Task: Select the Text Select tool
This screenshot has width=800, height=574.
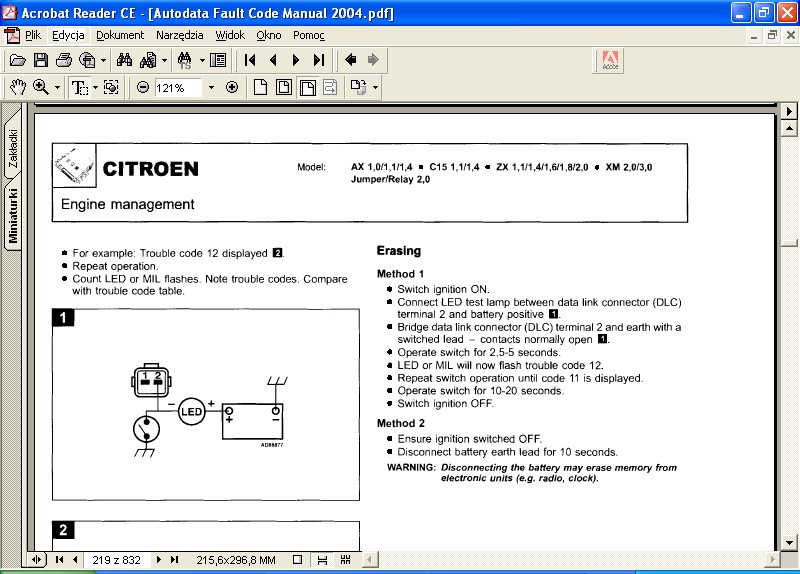Action: (80, 87)
